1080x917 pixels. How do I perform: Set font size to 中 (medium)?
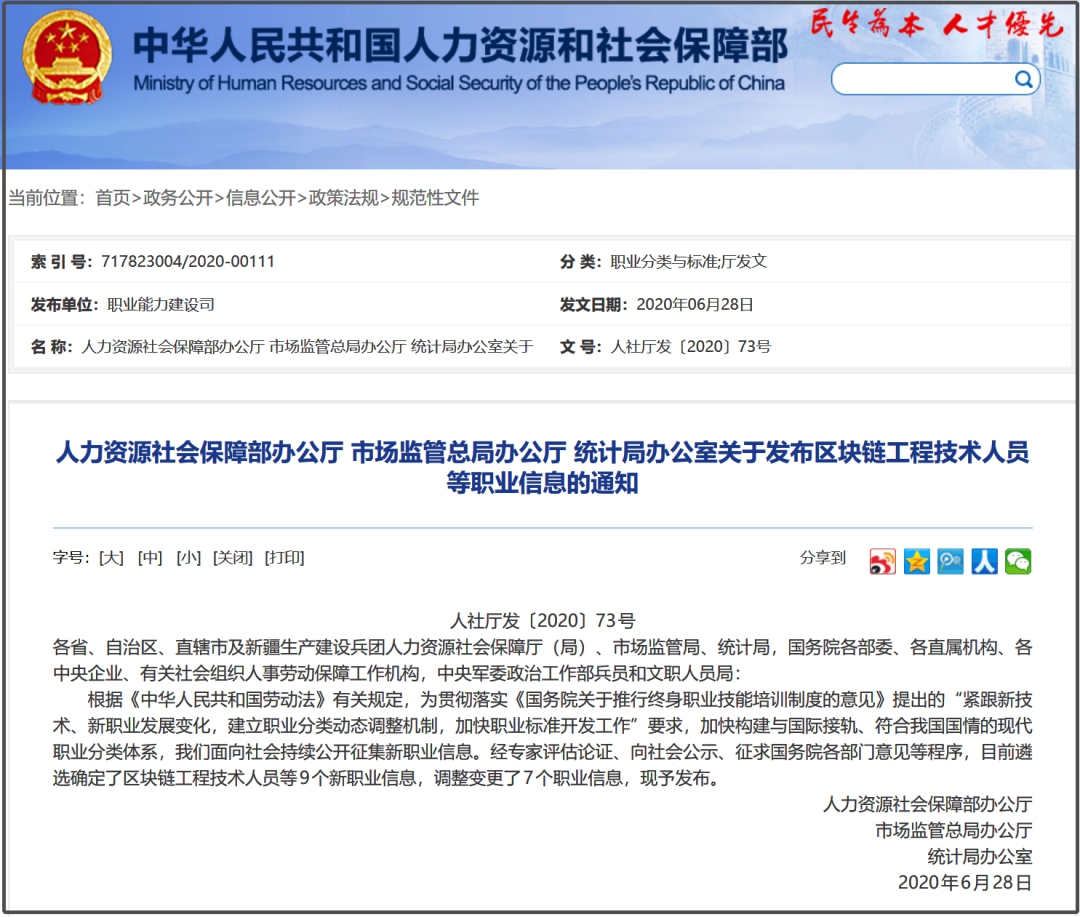(x=150, y=558)
